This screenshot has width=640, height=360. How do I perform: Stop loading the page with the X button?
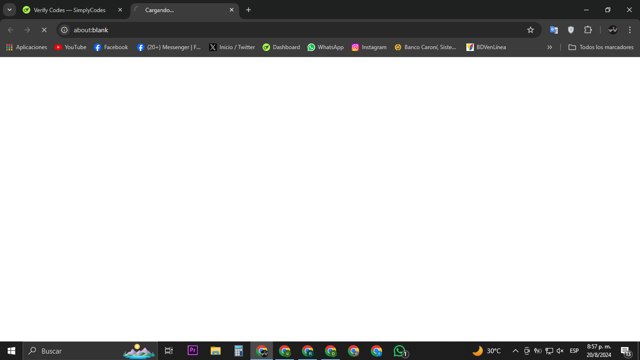pyautogui.click(x=44, y=30)
